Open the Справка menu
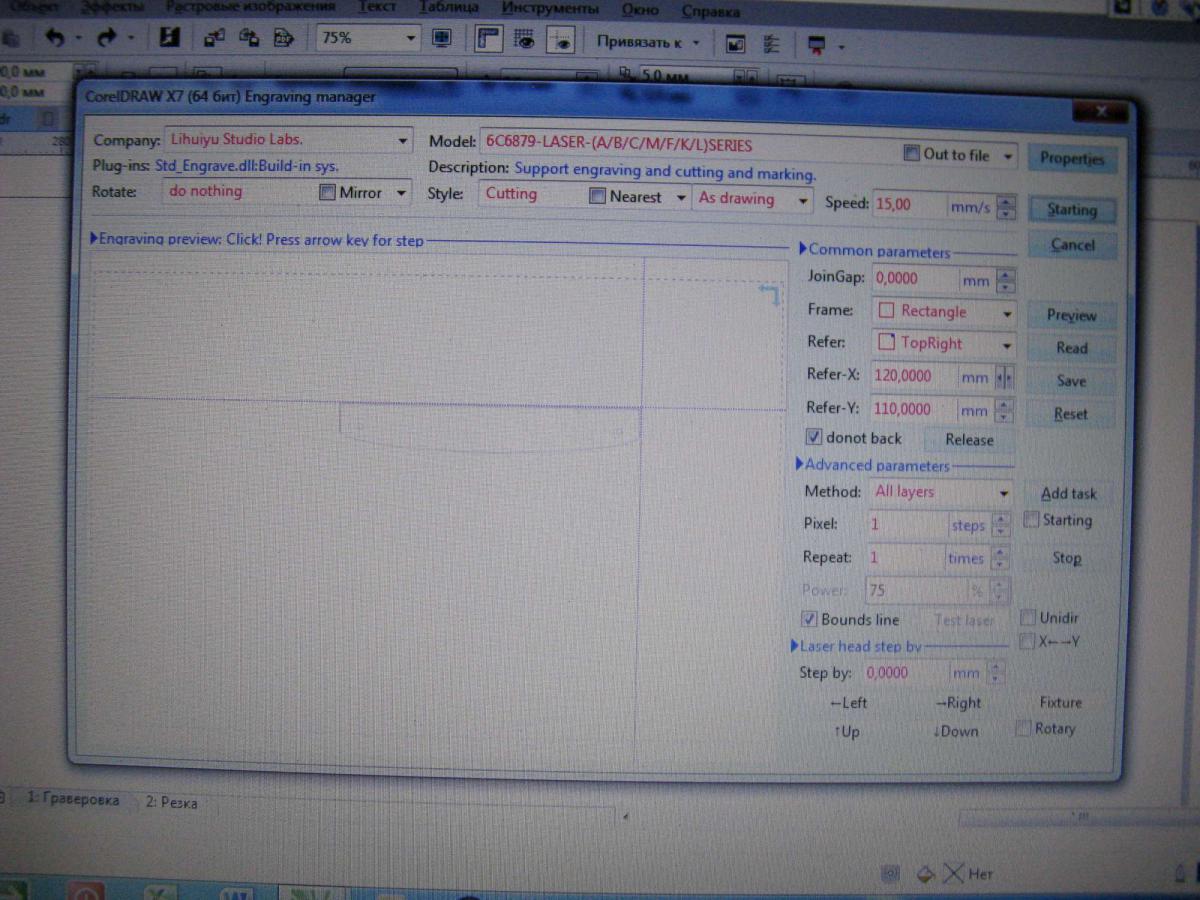This screenshot has height=900, width=1200. coord(711,11)
